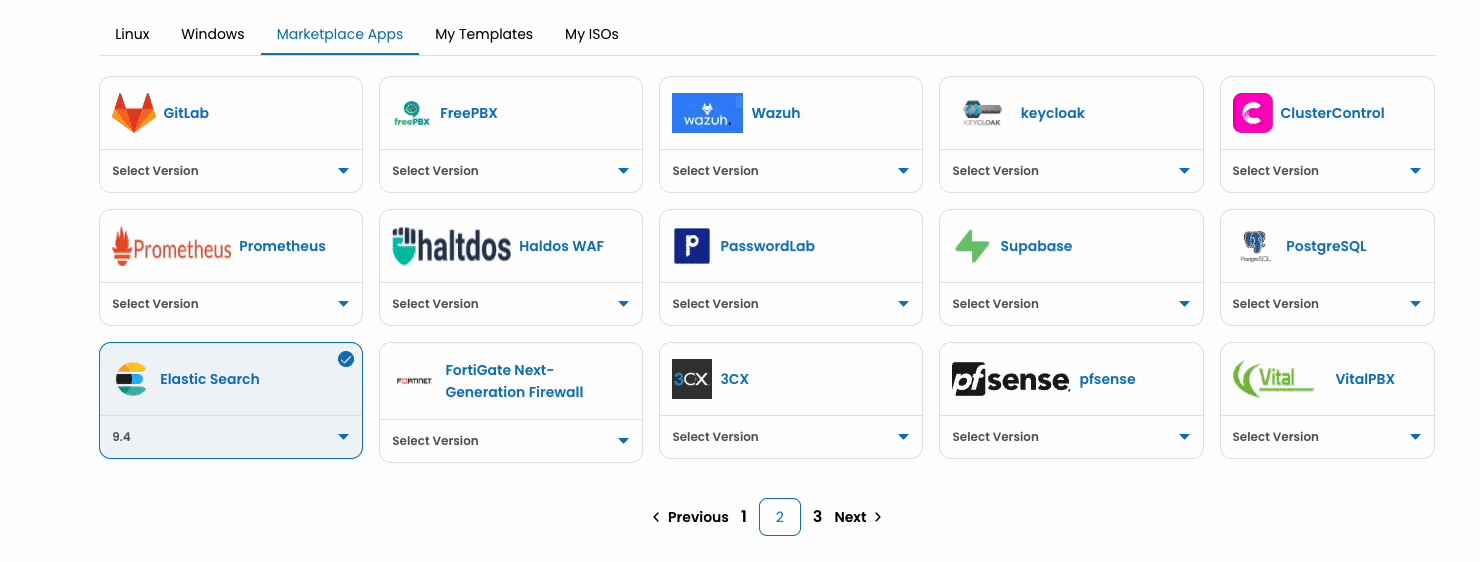Open FortiGate Select Version dropdown

511,441
